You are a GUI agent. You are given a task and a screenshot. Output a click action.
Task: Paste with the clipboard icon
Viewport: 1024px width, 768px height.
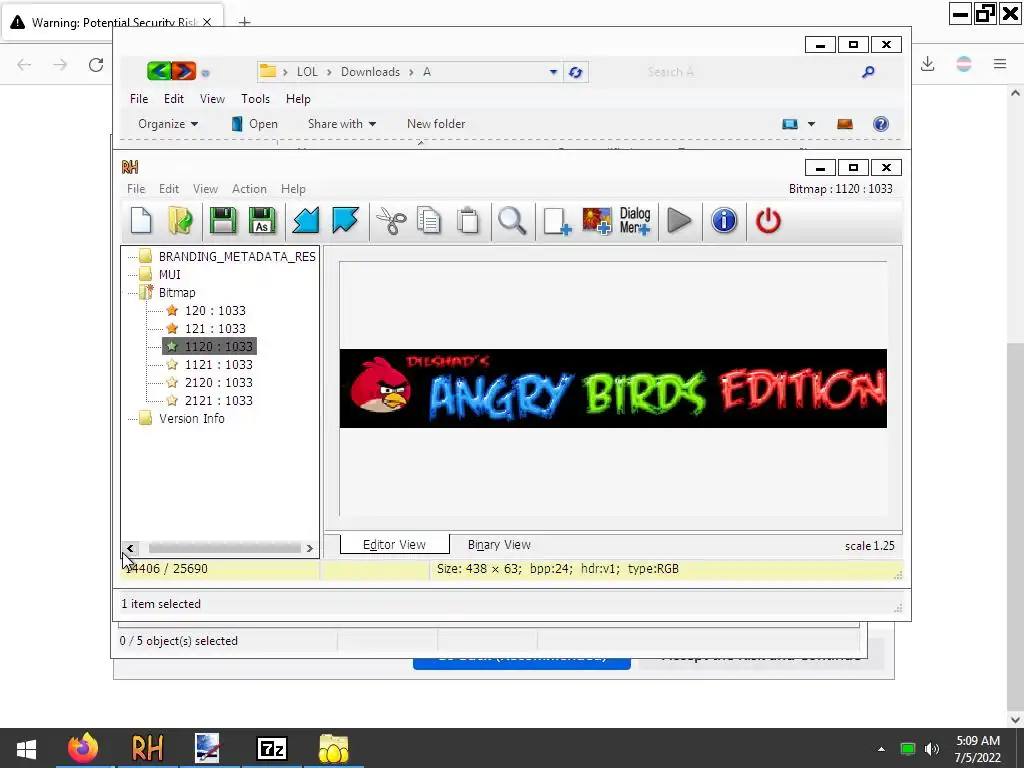pyautogui.click(x=468, y=221)
